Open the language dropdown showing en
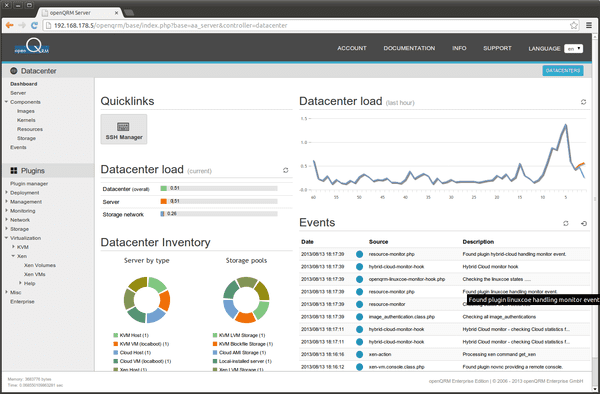The image size is (600, 394). click(x=573, y=49)
